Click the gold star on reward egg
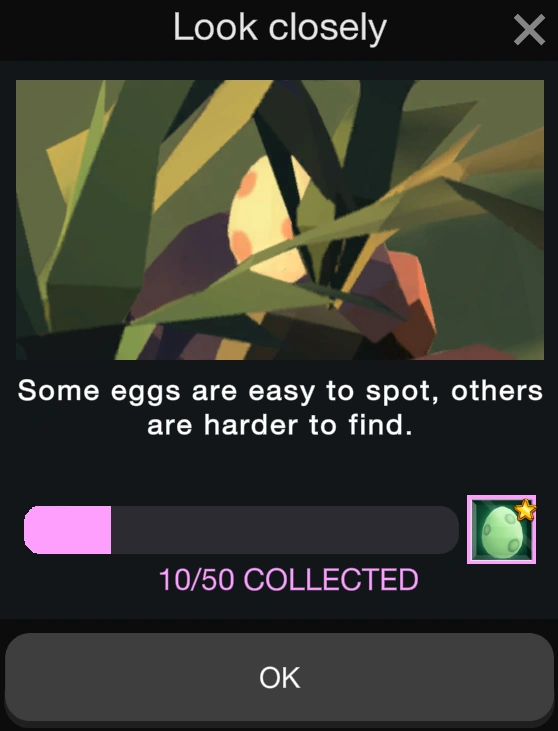558x731 pixels. pyautogui.click(x=525, y=510)
